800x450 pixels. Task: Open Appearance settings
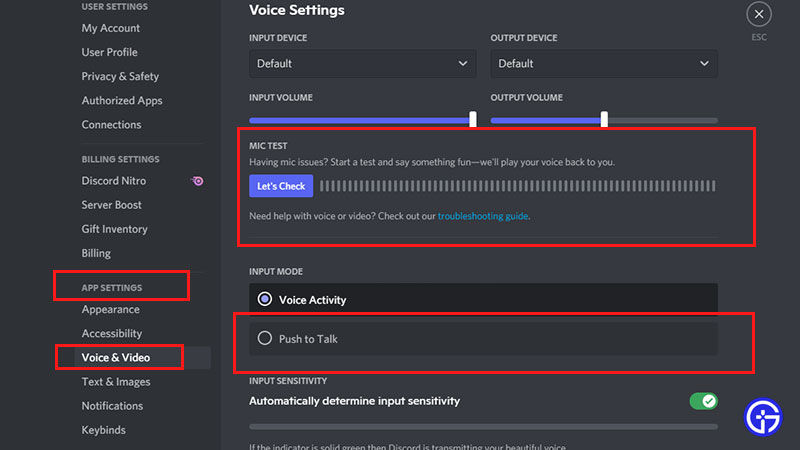point(110,309)
